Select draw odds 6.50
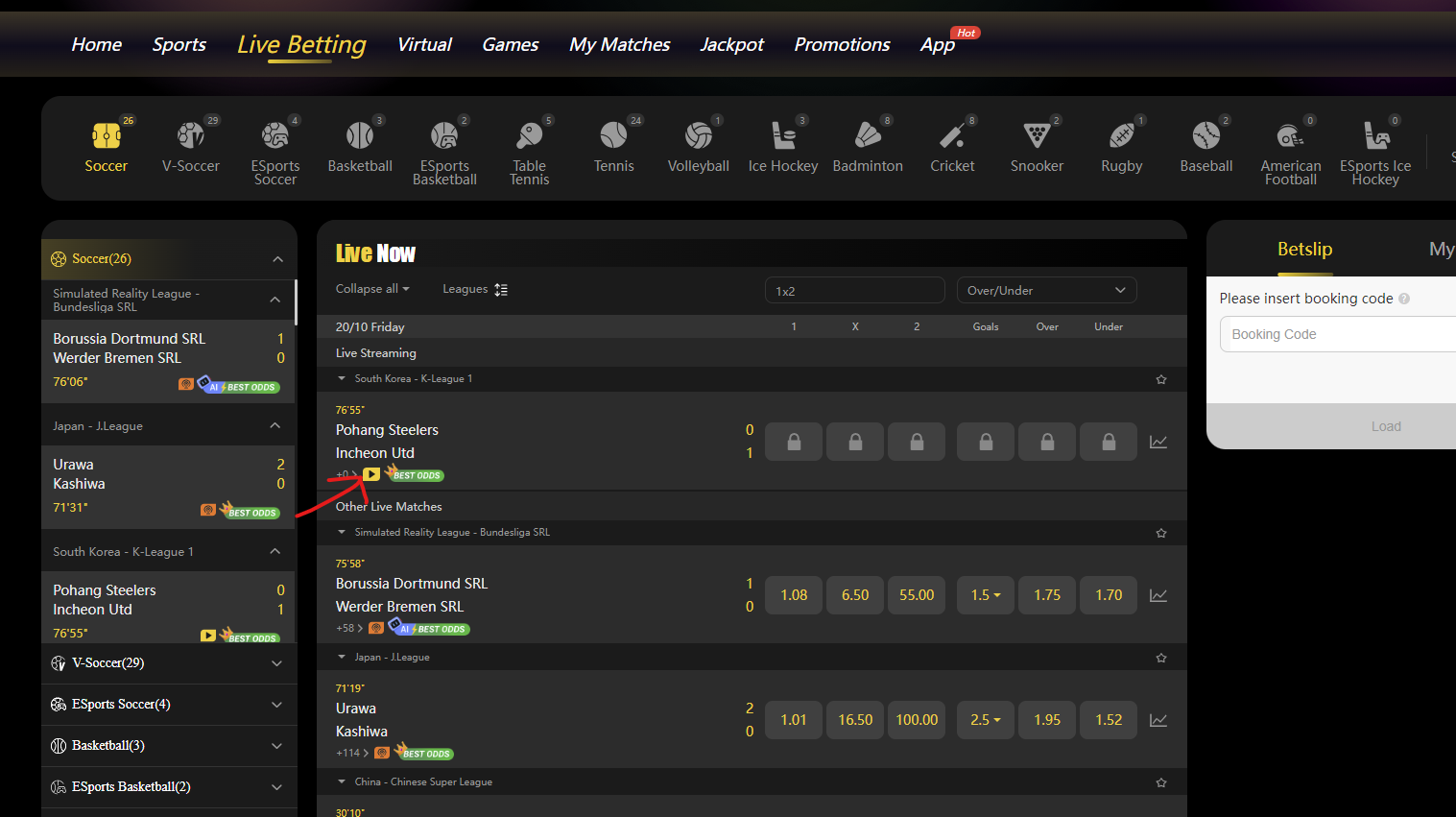This screenshot has width=1456, height=817. click(x=855, y=595)
